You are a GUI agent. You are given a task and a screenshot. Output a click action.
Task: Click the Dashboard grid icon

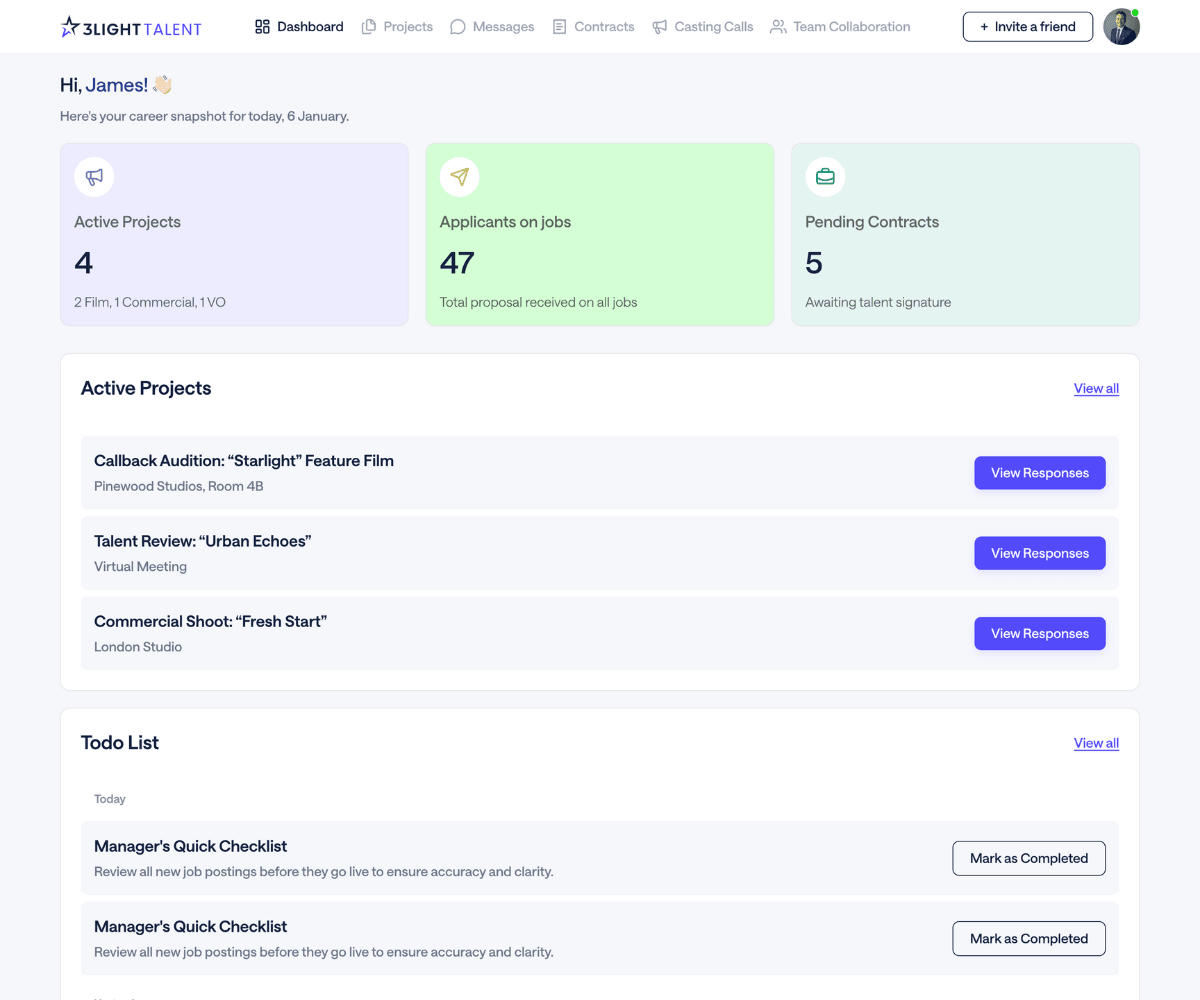click(260, 26)
